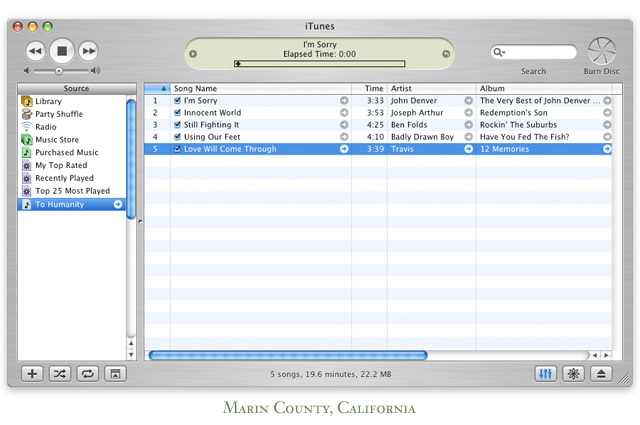640x425 pixels.
Task: Open Top 25 Most Played playlist
Action: pos(72,191)
